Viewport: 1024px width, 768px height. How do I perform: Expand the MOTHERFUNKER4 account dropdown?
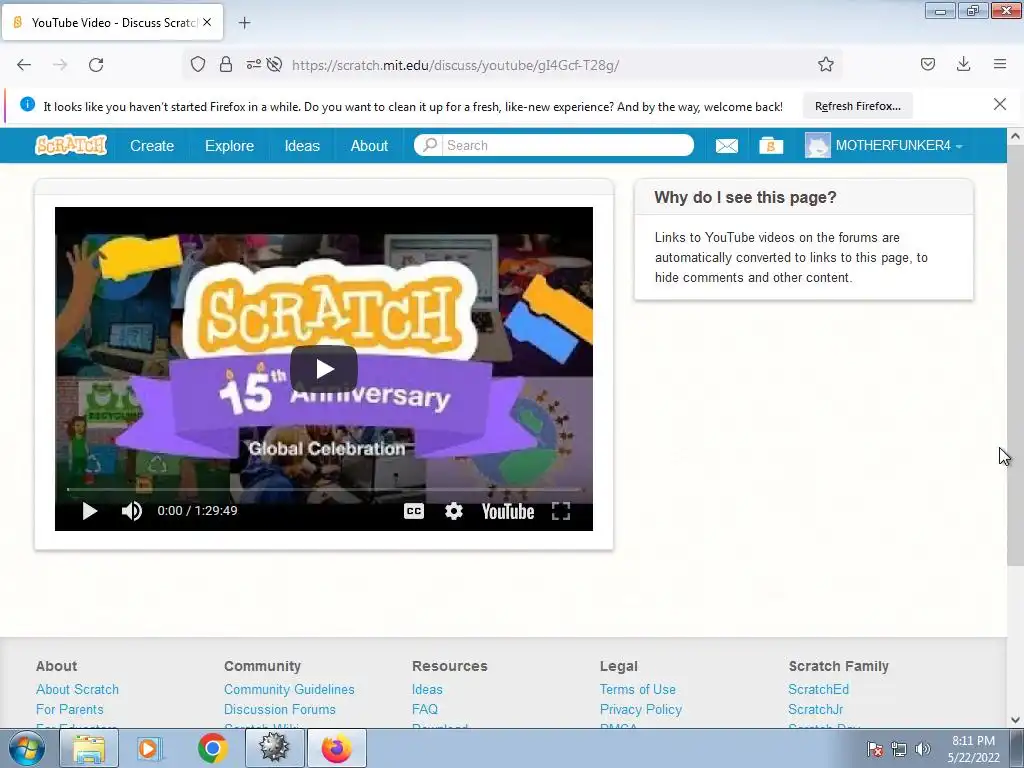pyautogui.click(x=959, y=146)
